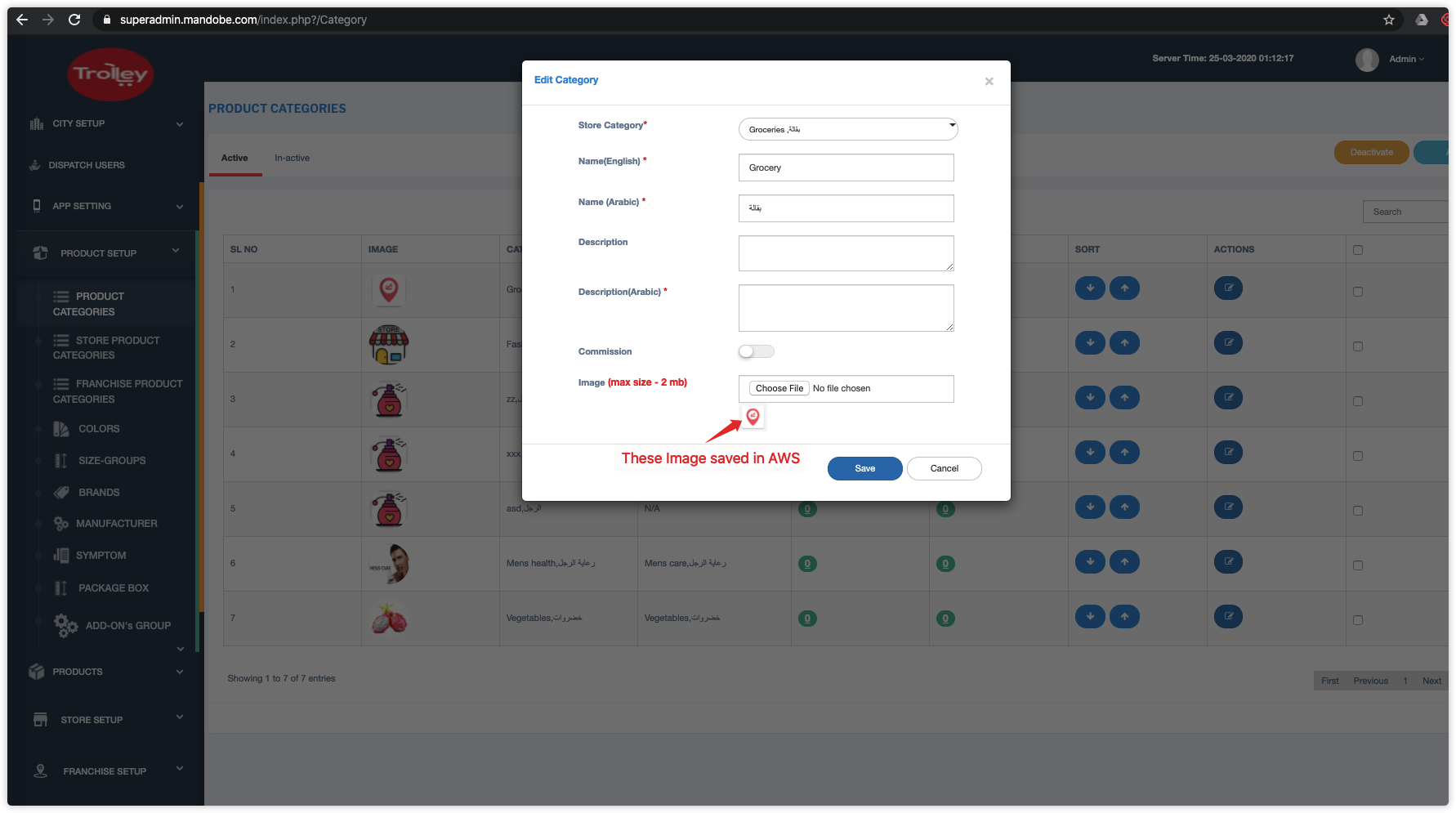Viewport: 1456px width, 813px height.
Task: Edit the Vegetables category row
Action: [x=1228, y=617]
